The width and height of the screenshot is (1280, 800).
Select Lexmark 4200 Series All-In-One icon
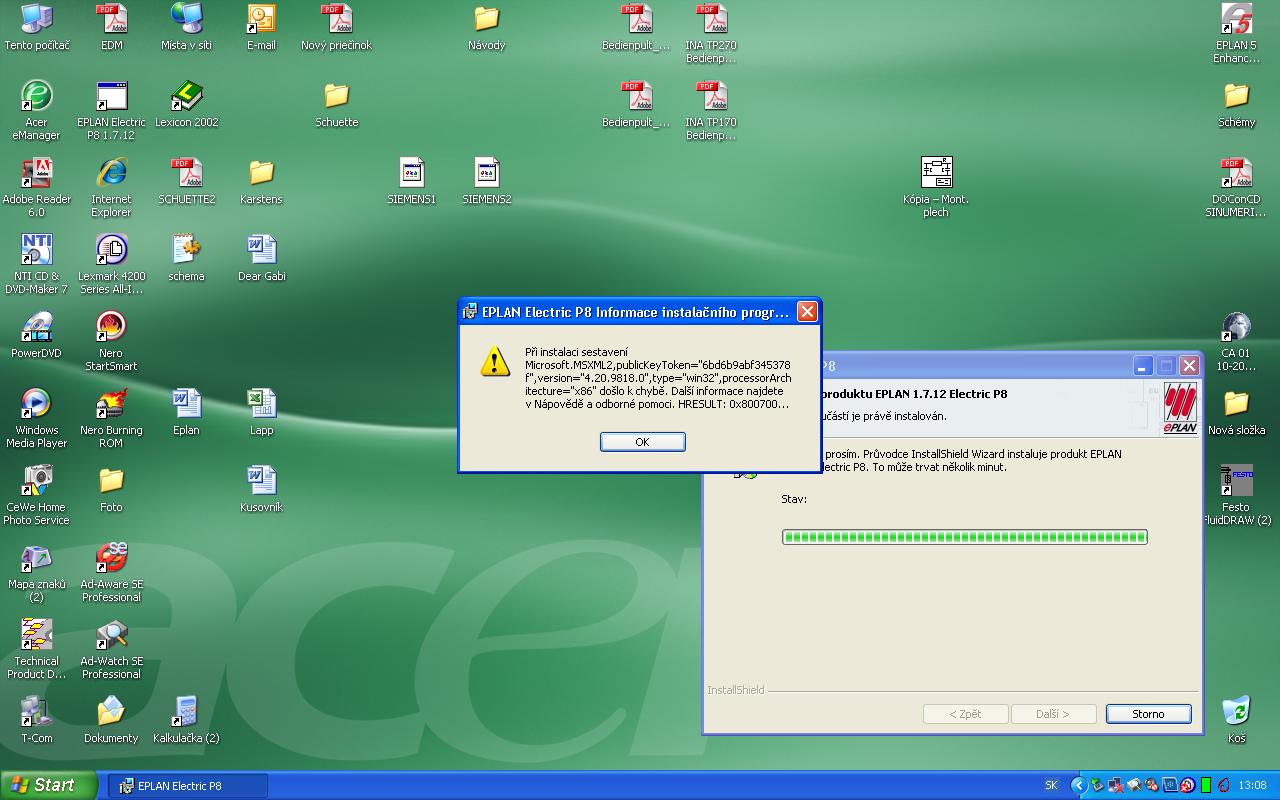click(111, 265)
